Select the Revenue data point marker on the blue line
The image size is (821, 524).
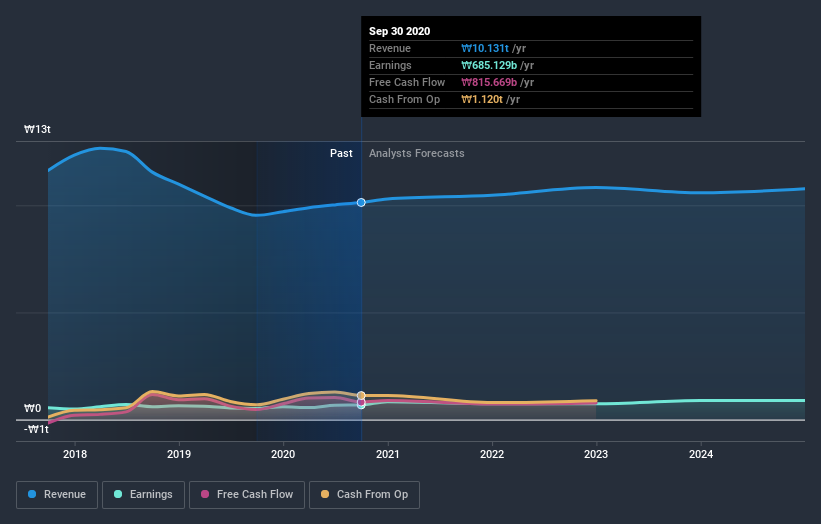(x=361, y=203)
